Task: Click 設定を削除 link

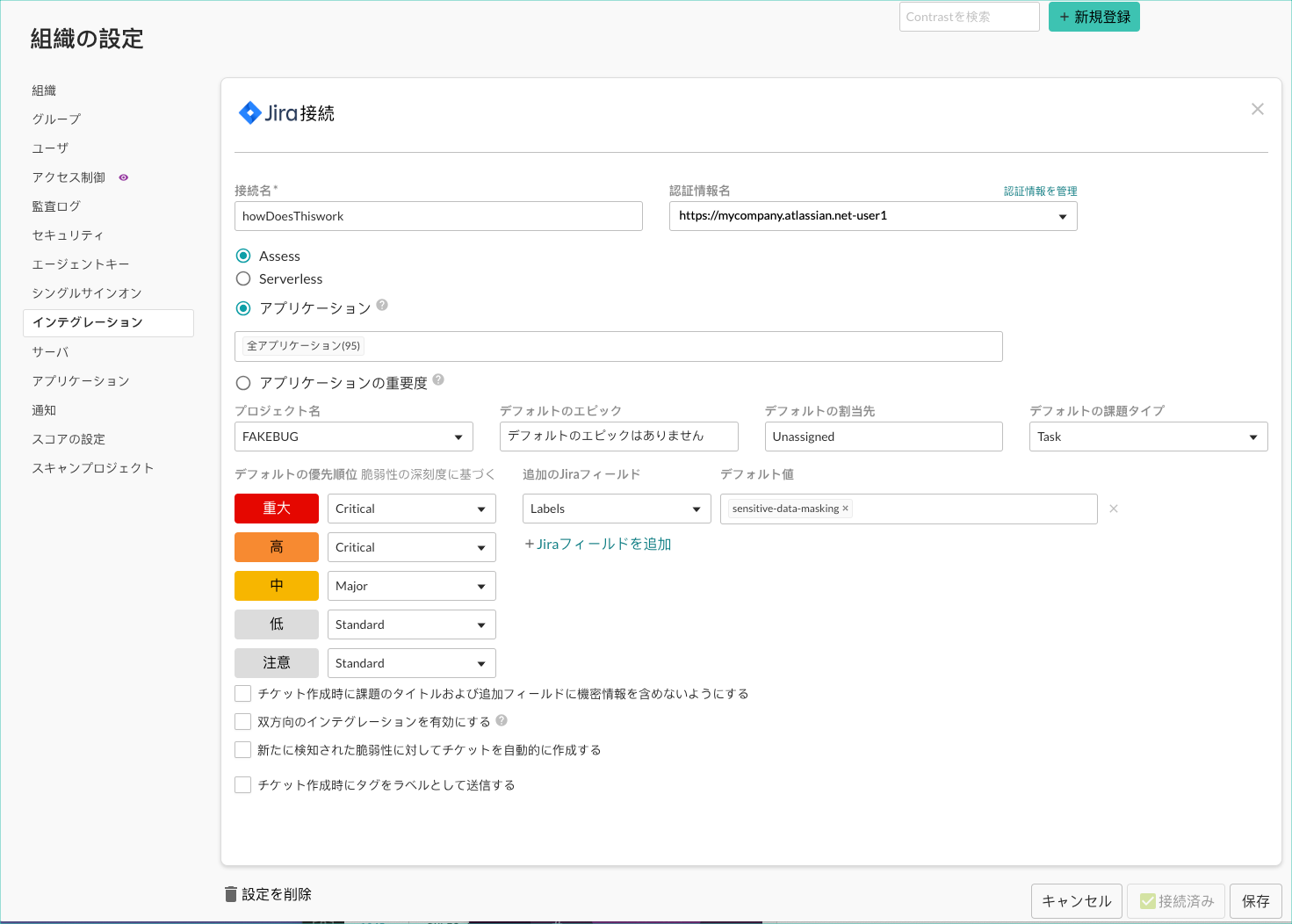Action: [x=277, y=894]
